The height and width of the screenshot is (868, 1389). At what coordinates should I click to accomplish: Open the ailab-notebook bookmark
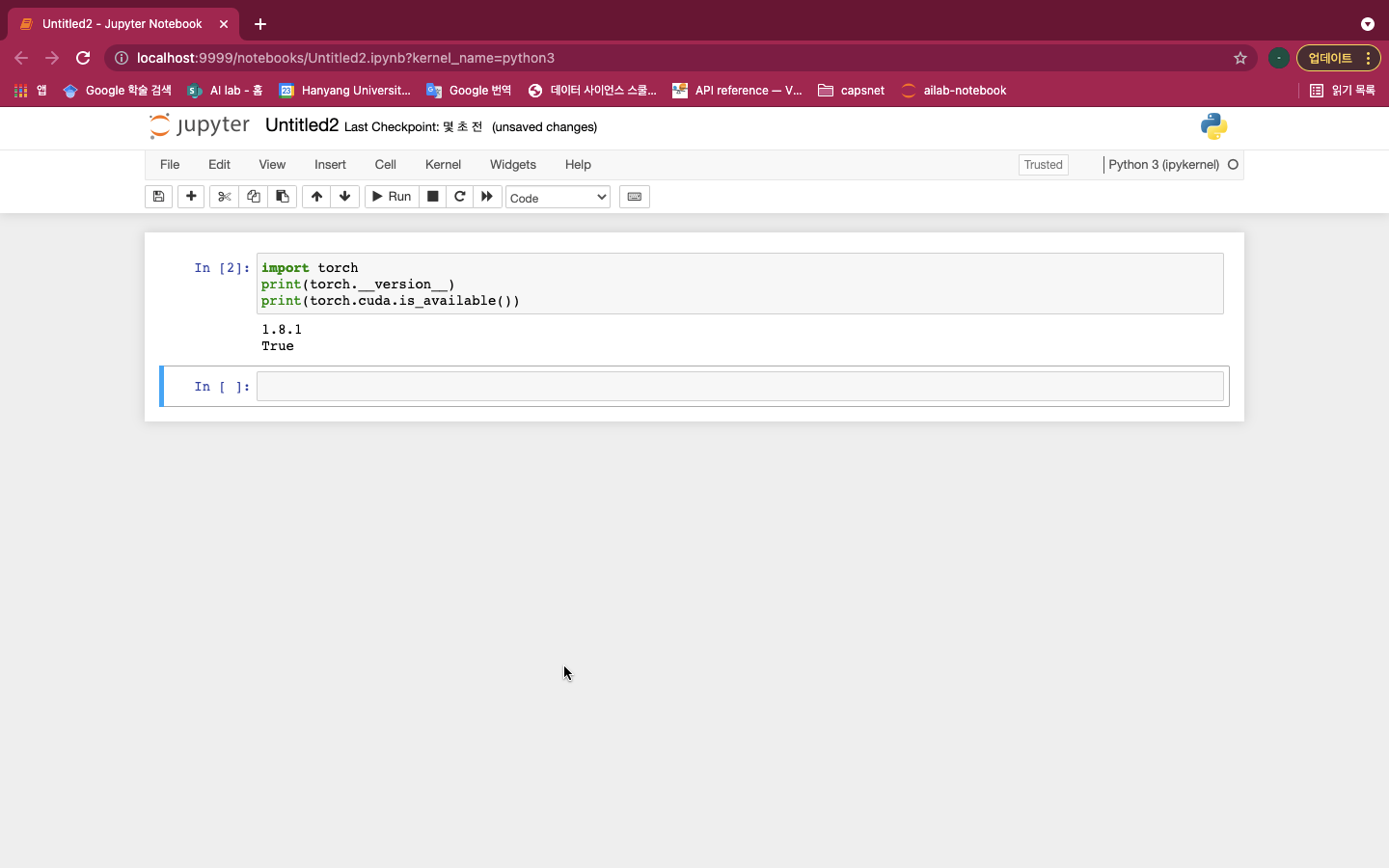[953, 91]
